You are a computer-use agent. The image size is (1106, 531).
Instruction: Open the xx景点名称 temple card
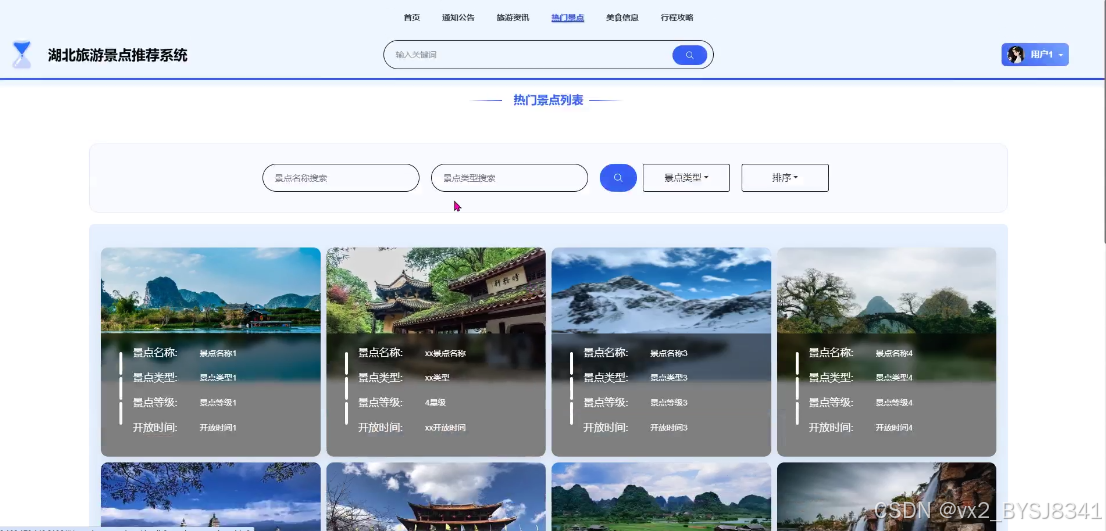point(436,352)
